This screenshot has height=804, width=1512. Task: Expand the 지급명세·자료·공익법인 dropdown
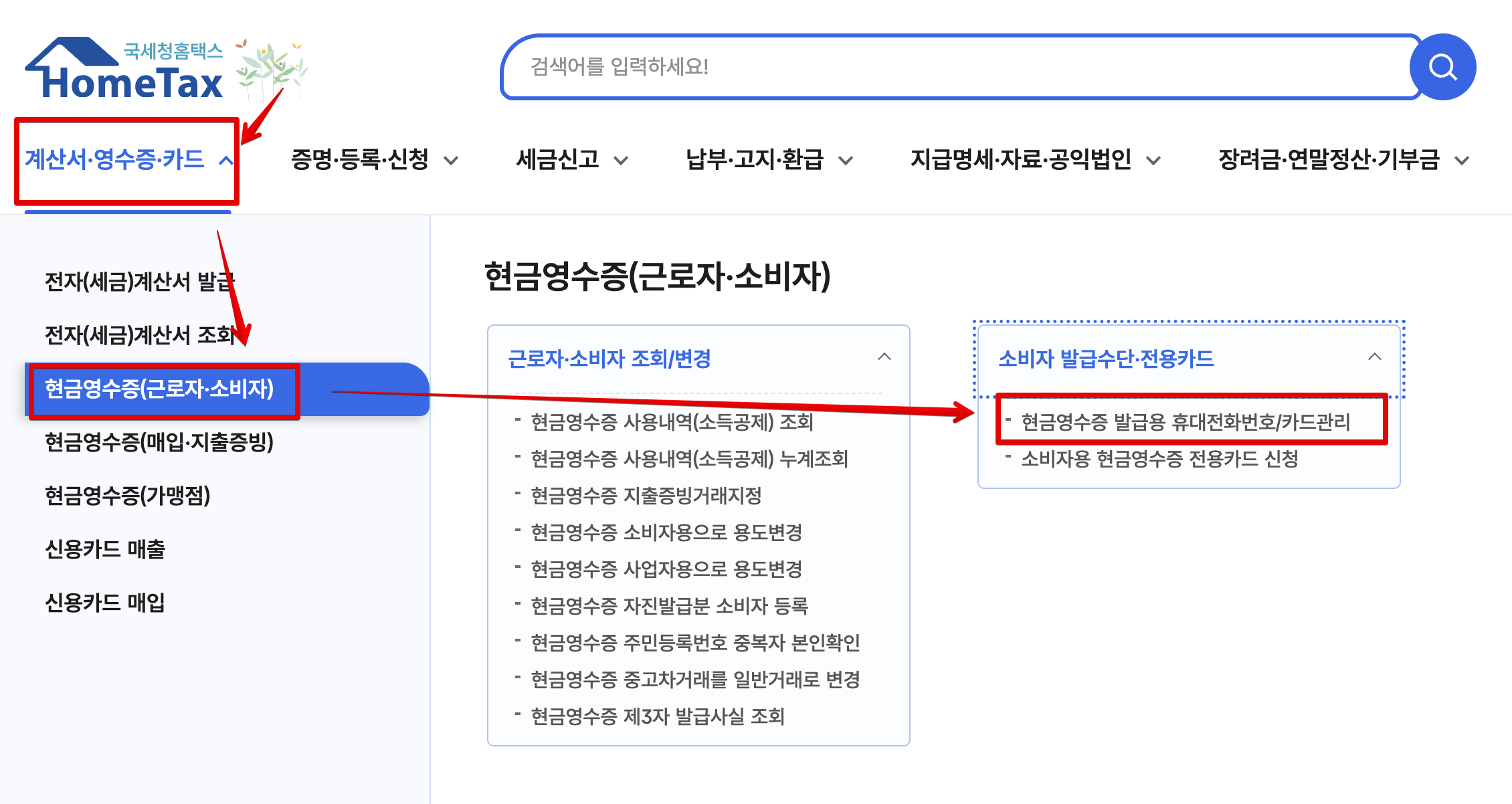point(1154,161)
